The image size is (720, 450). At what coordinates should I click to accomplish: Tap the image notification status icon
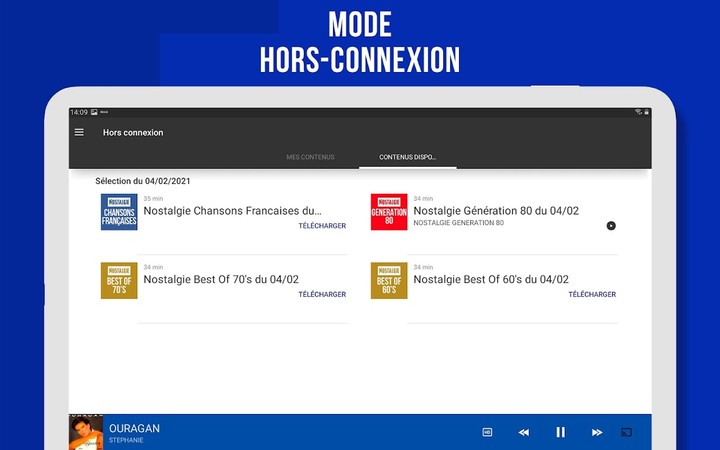(x=94, y=112)
